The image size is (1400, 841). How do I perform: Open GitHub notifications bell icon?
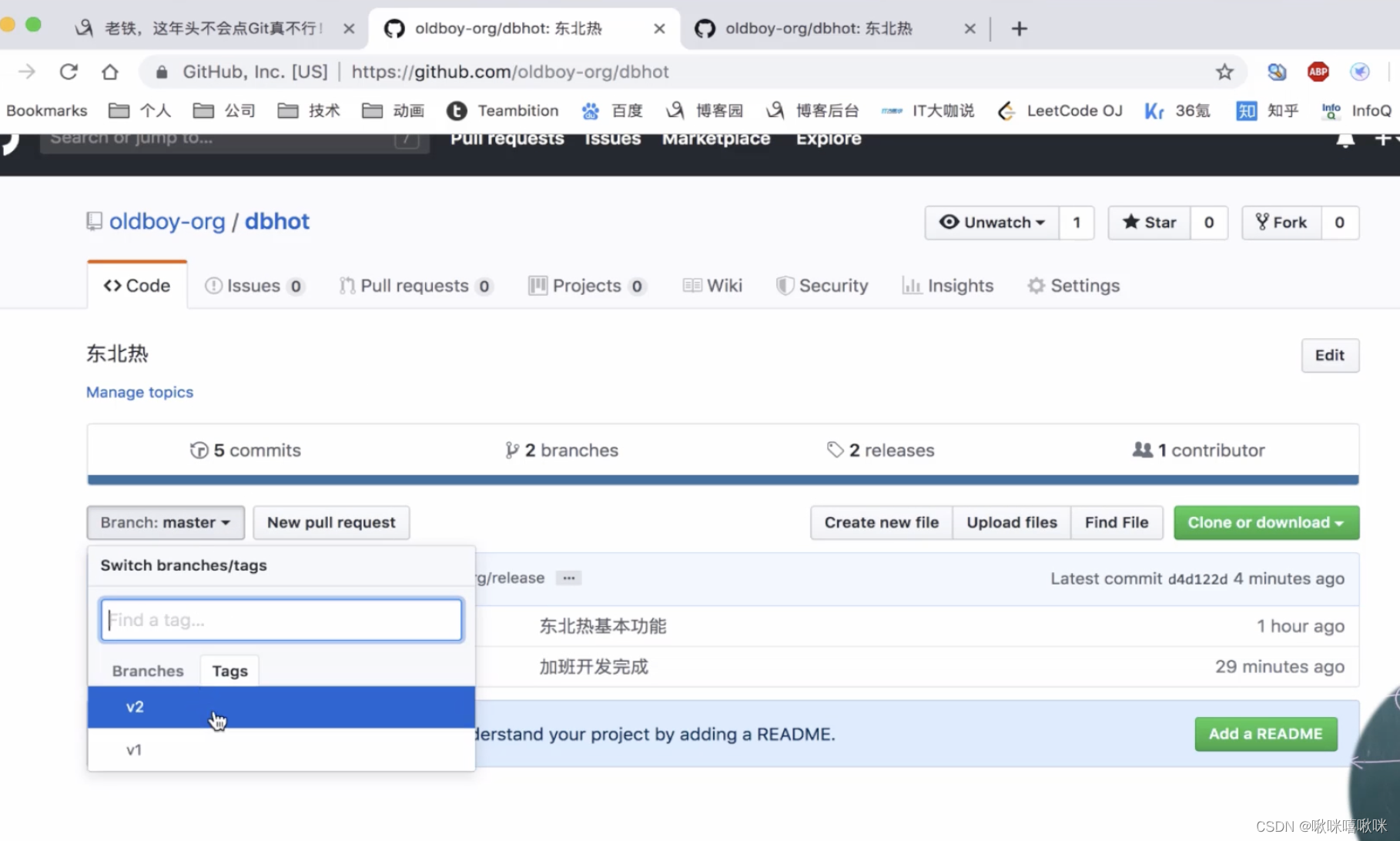pos(1345,139)
